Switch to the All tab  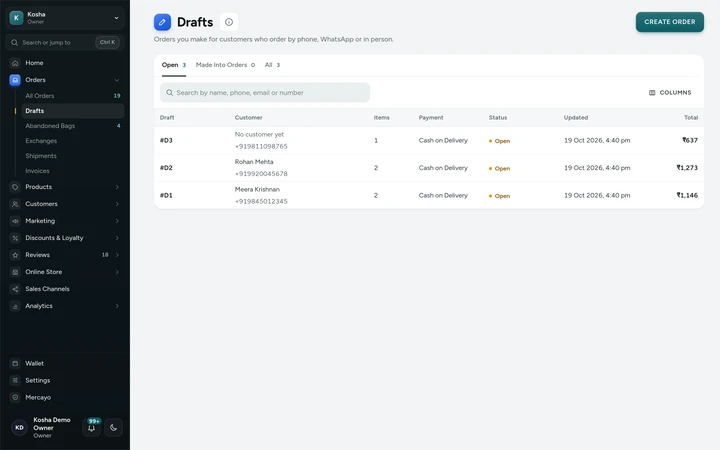tap(272, 65)
